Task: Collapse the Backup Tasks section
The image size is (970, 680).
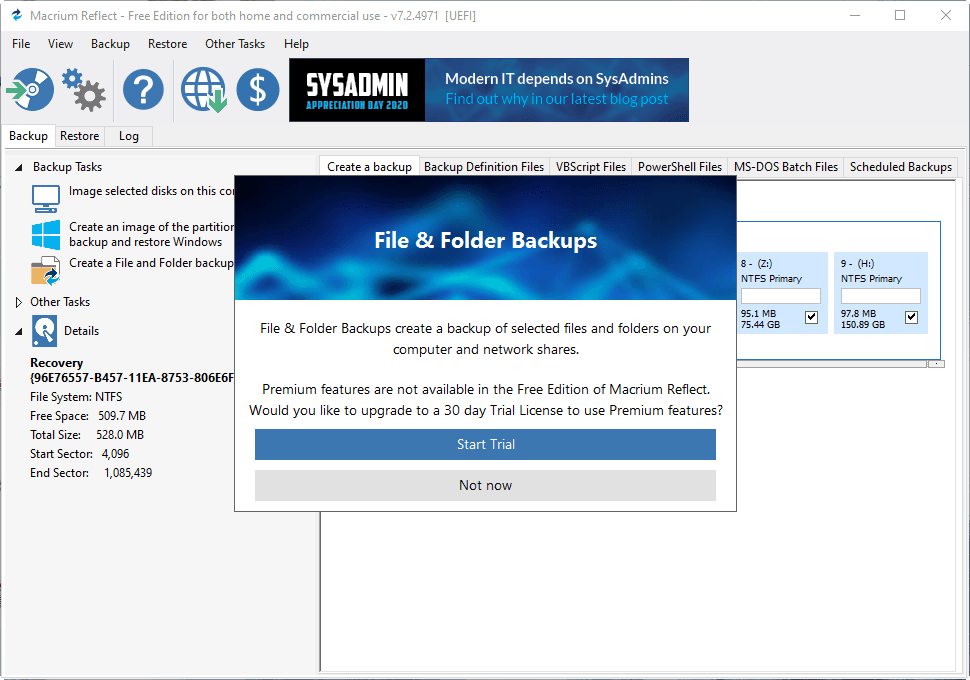Action: tap(19, 167)
